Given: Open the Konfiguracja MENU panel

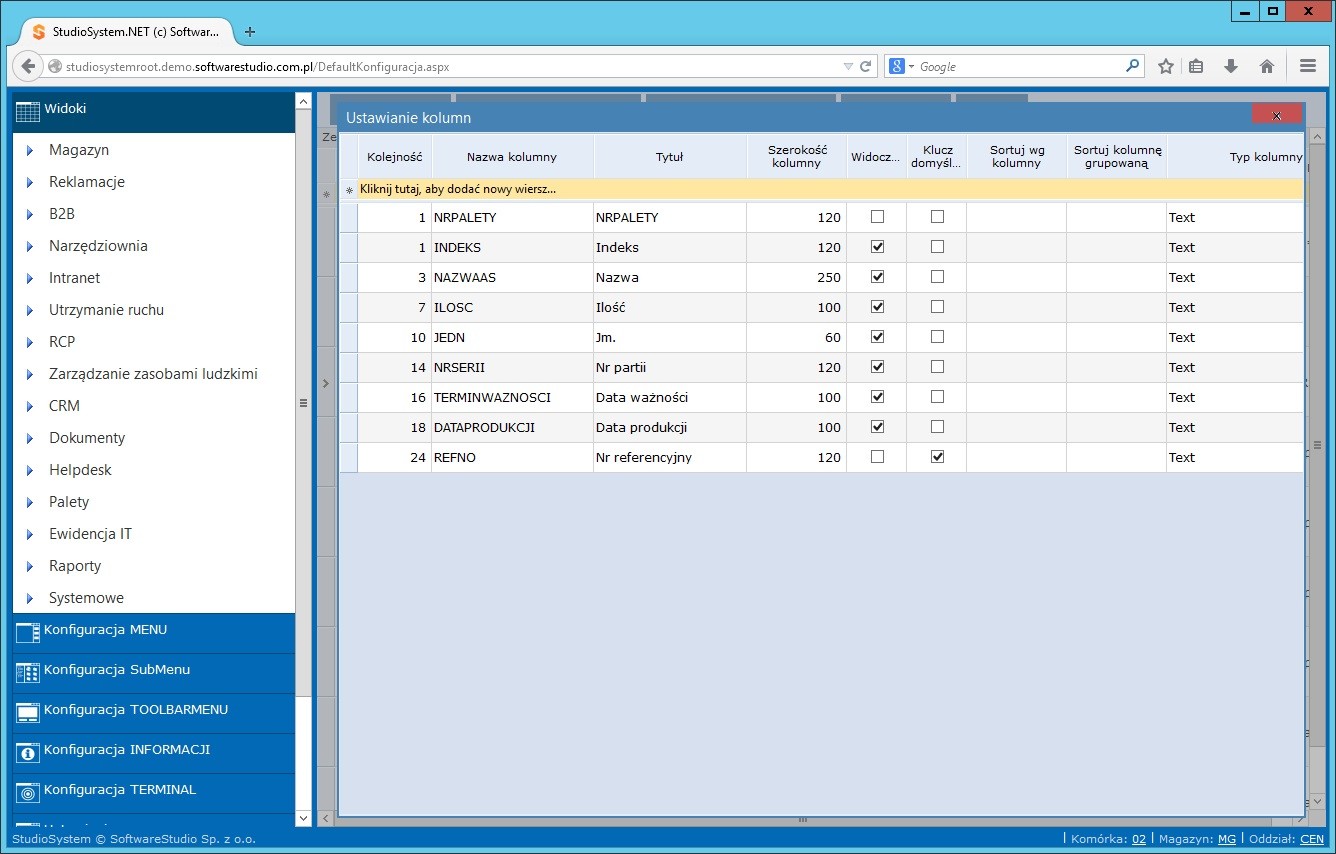Looking at the screenshot, I should click(154, 633).
